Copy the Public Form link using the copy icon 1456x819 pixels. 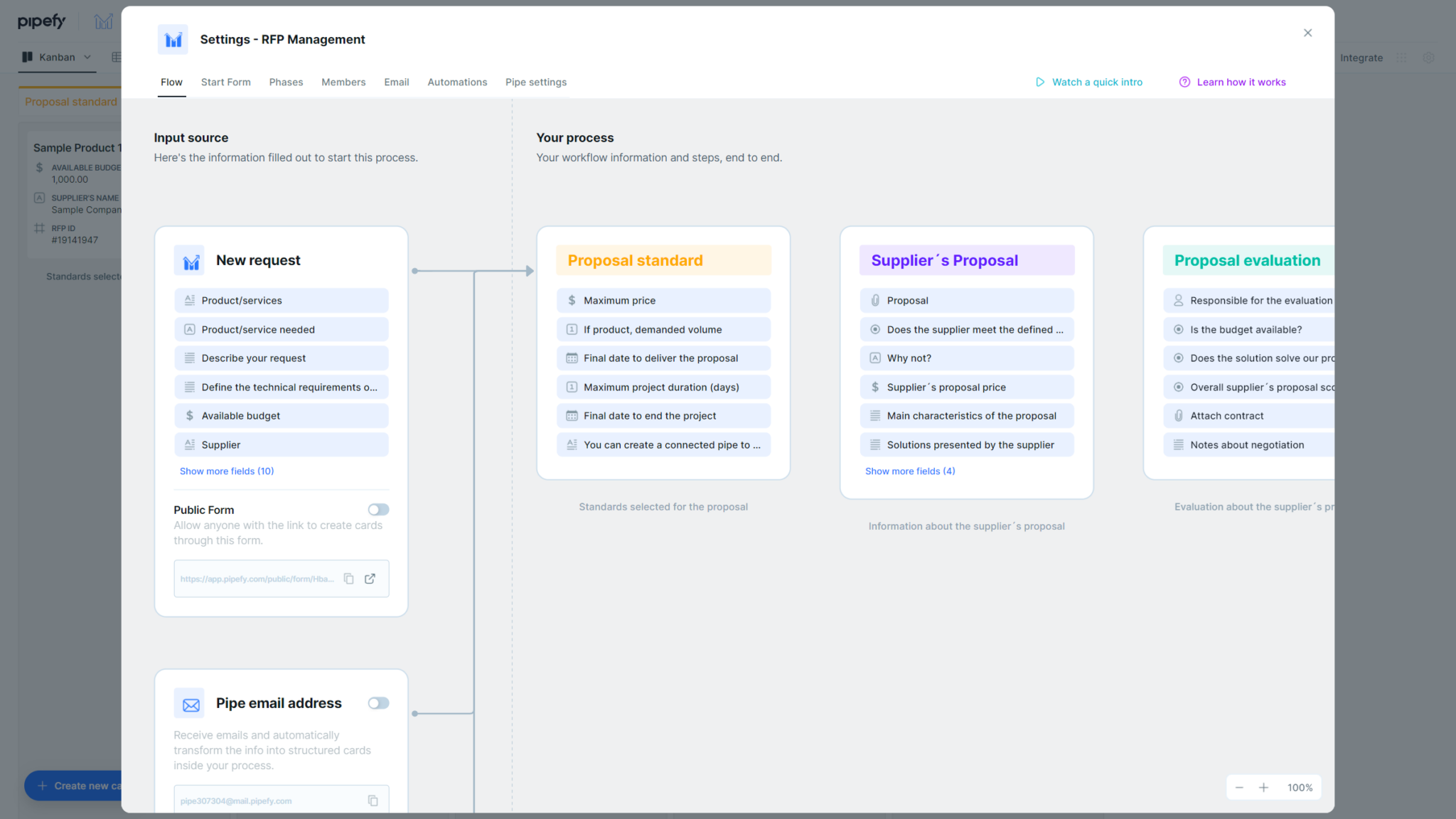[348, 579]
